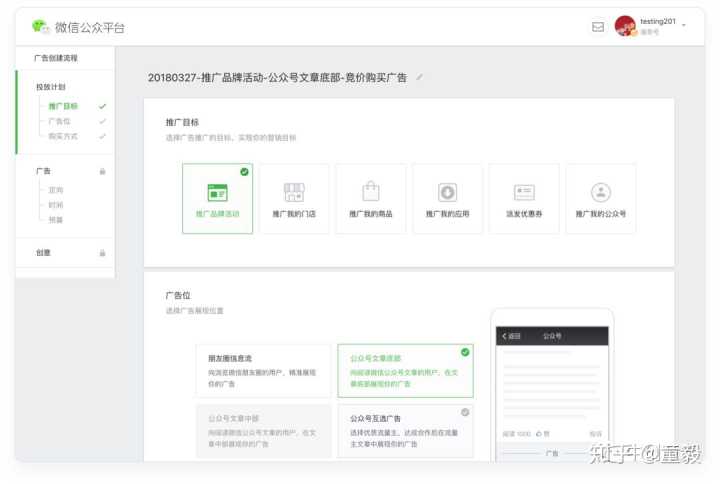Screen dimensions: 720x484
Task: Expand the testing201 account dropdown arrow
Action: pos(684,25)
